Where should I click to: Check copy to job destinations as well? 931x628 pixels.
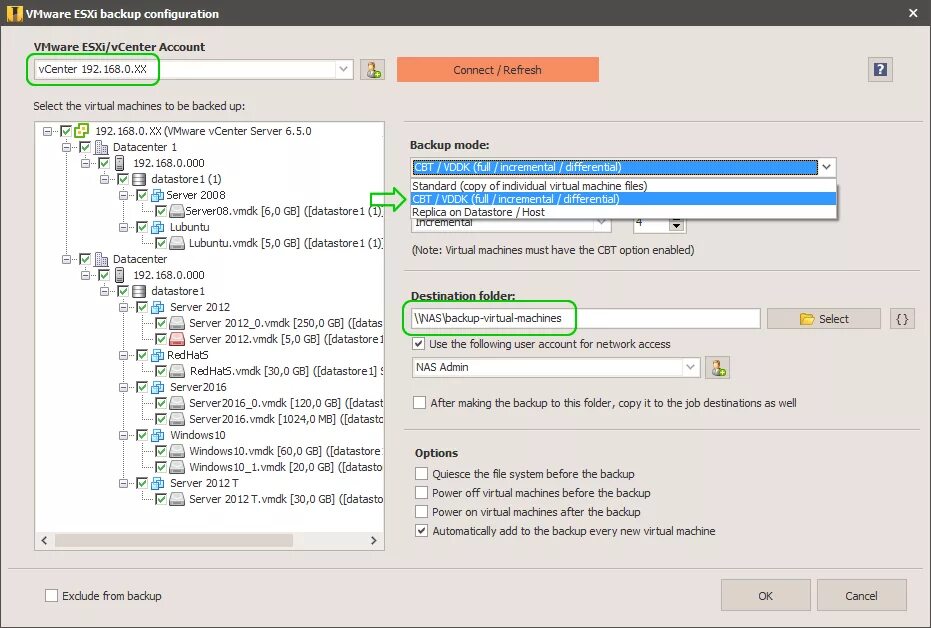pyautogui.click(x=419, y=402)
